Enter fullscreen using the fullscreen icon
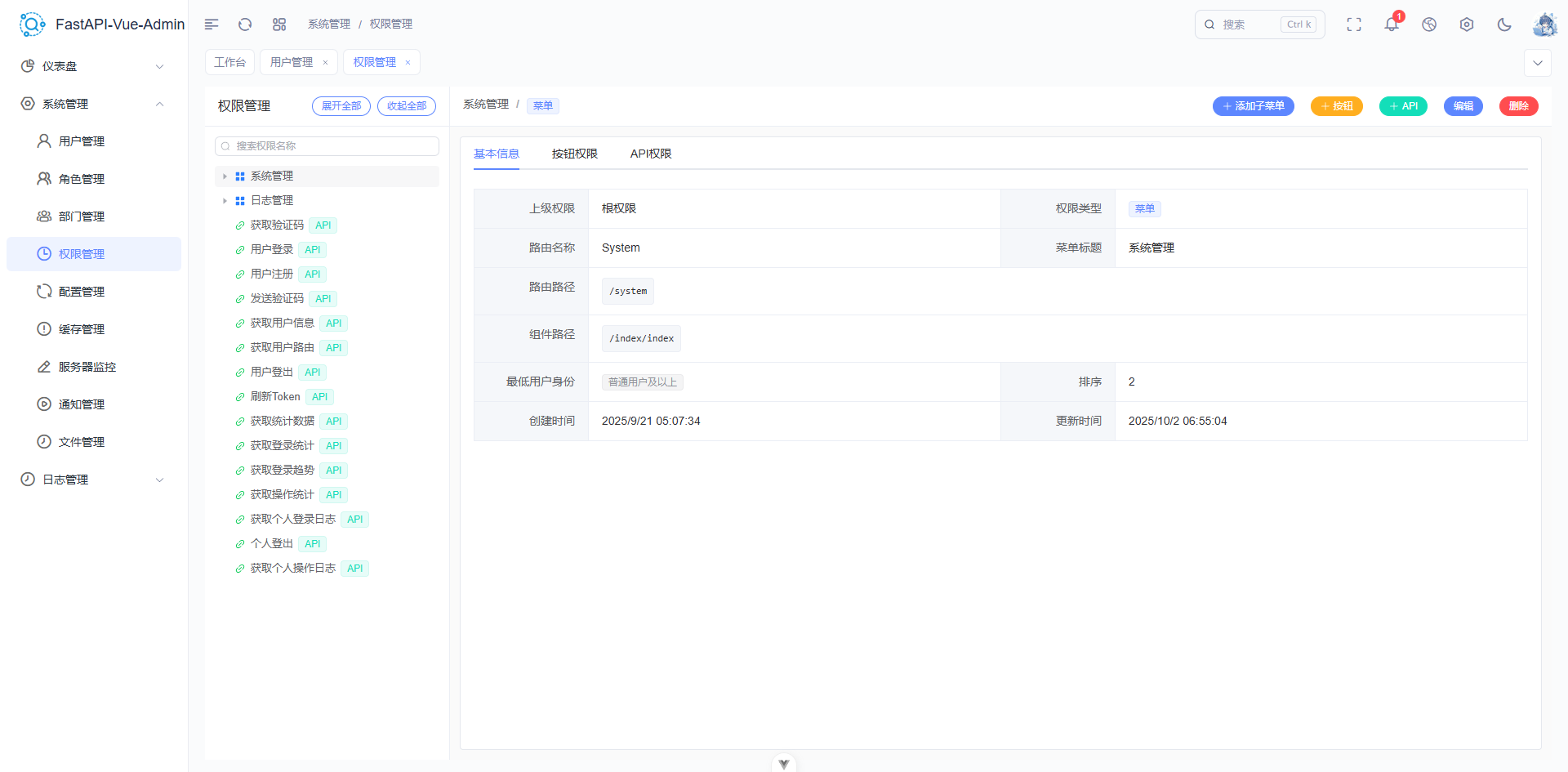This screenshot has width=1568, height=772. click(x=1354, y=25)
